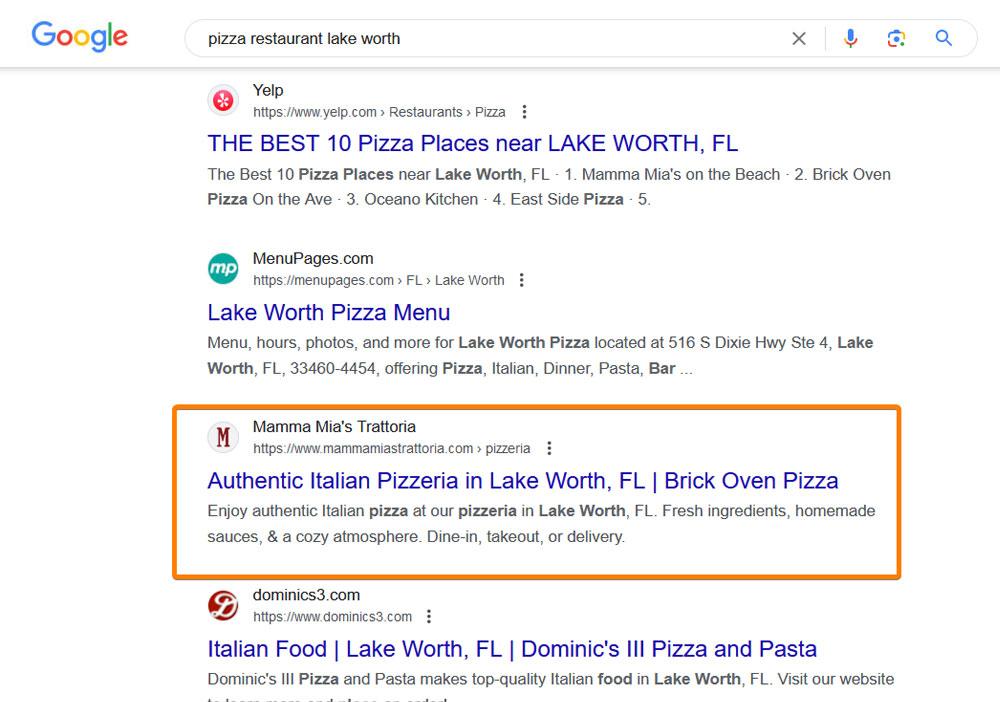Open THE BEST 10 Pizza Places link
The image size is (1000, 702).
point(473,143)
